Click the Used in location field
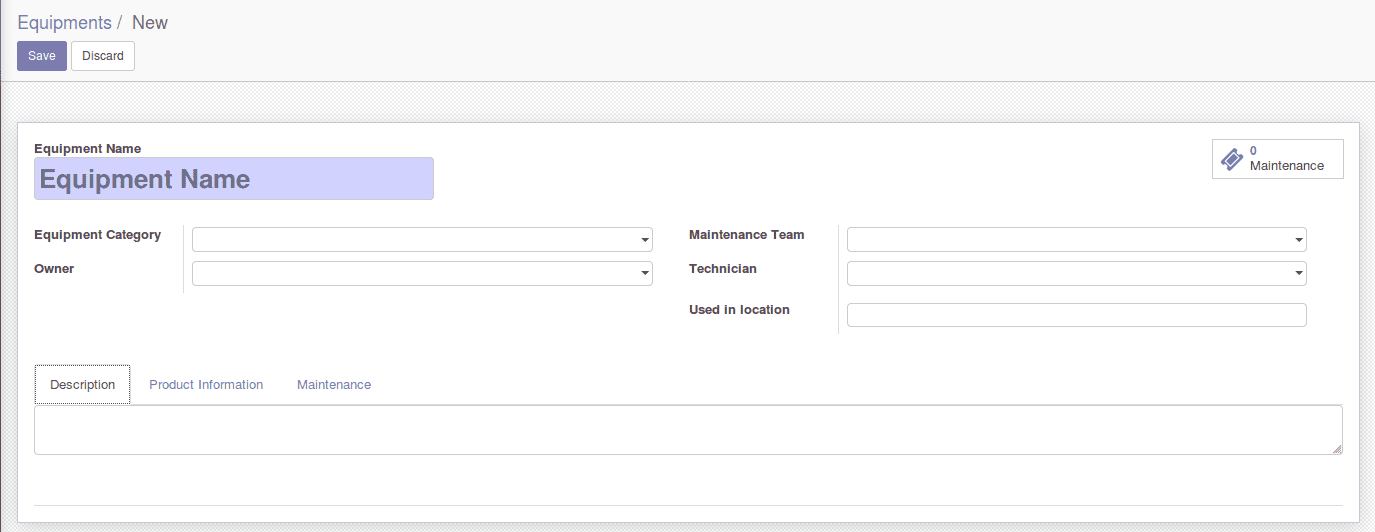 point(1077,315)
